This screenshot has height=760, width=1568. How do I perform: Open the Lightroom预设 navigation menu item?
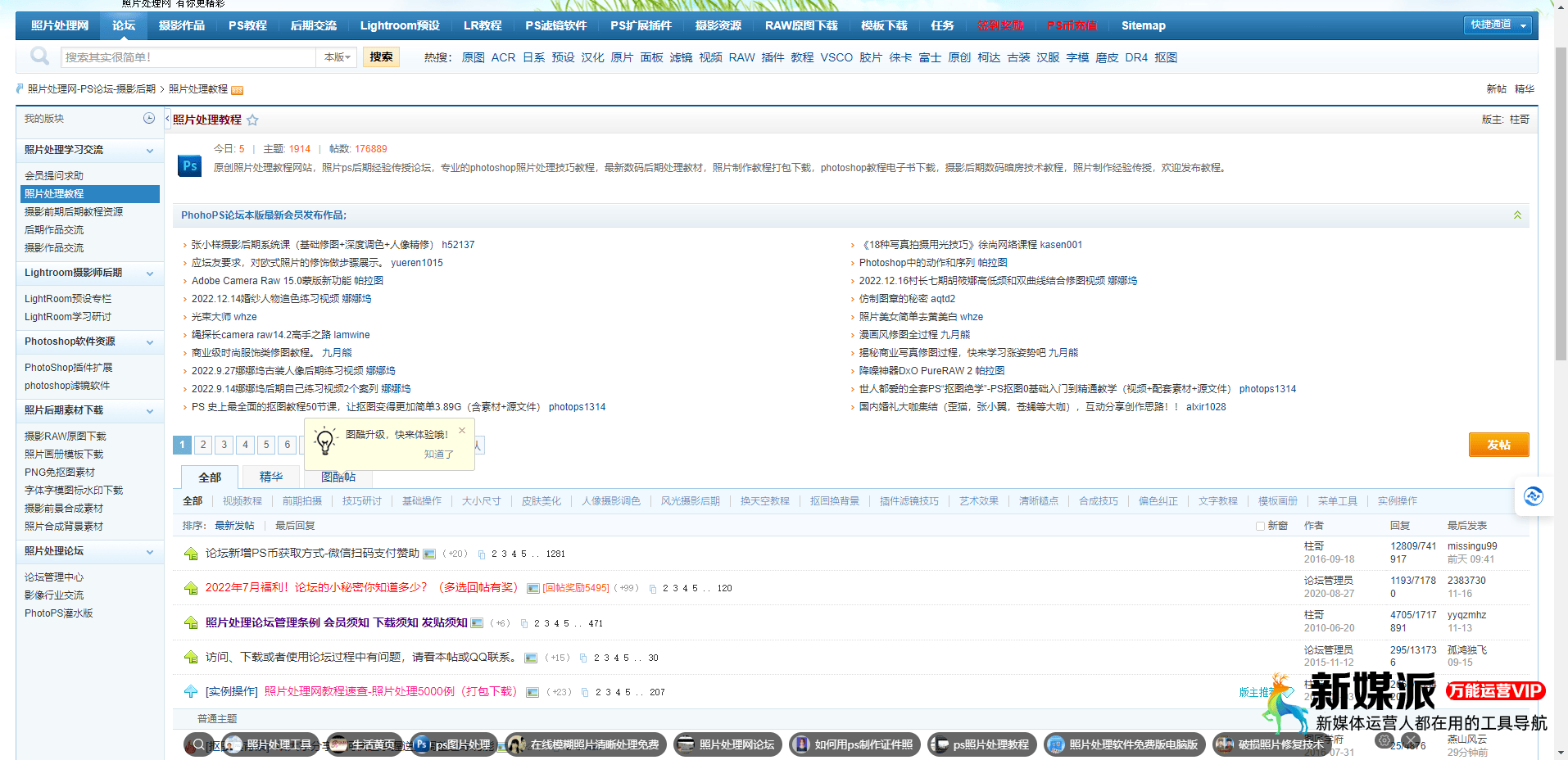point(400,25)
